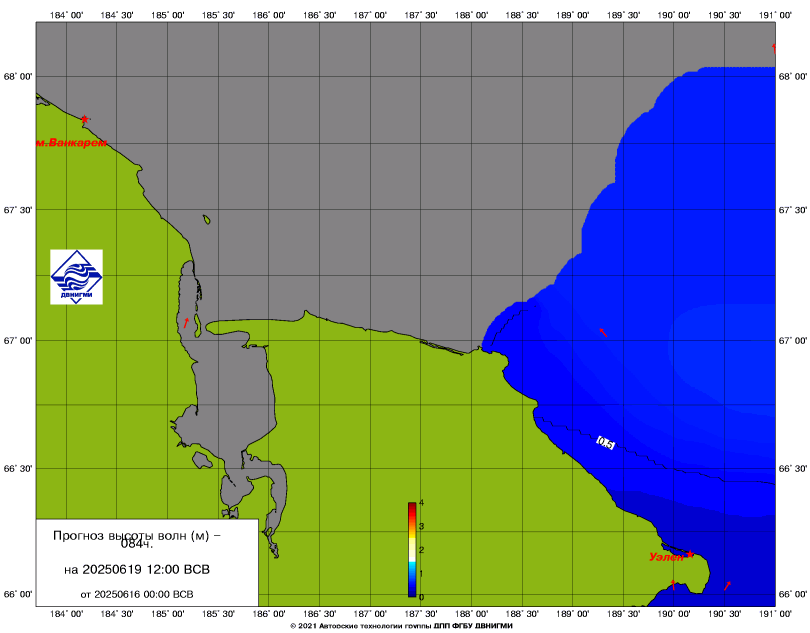The width and height of the screenshot is (810, 633).
Task: Click the right axis latitude label 66°30'
Action: point(792,468)
